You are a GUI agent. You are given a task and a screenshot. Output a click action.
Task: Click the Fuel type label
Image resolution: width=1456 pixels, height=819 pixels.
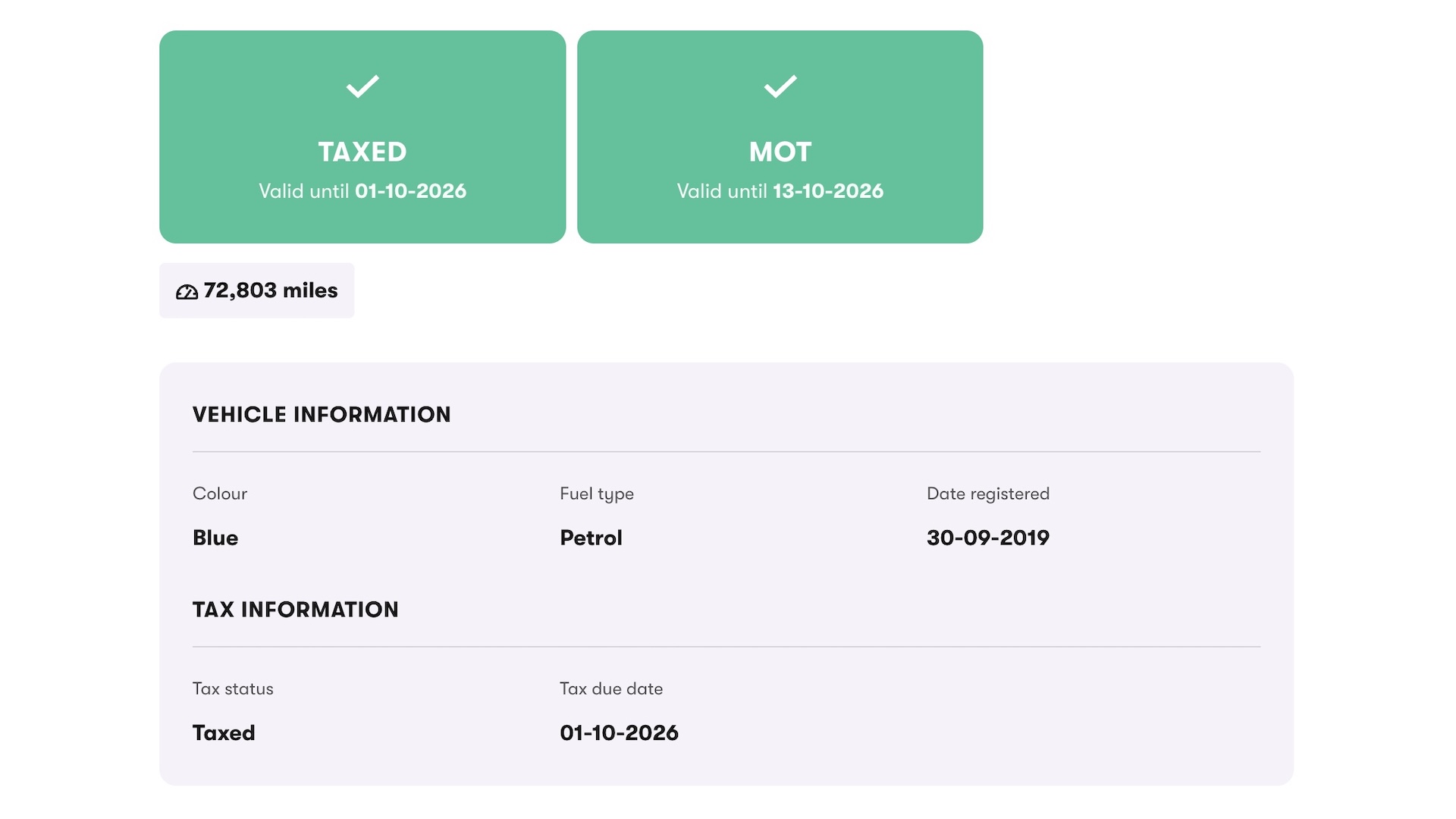click(x=597, y=494)
